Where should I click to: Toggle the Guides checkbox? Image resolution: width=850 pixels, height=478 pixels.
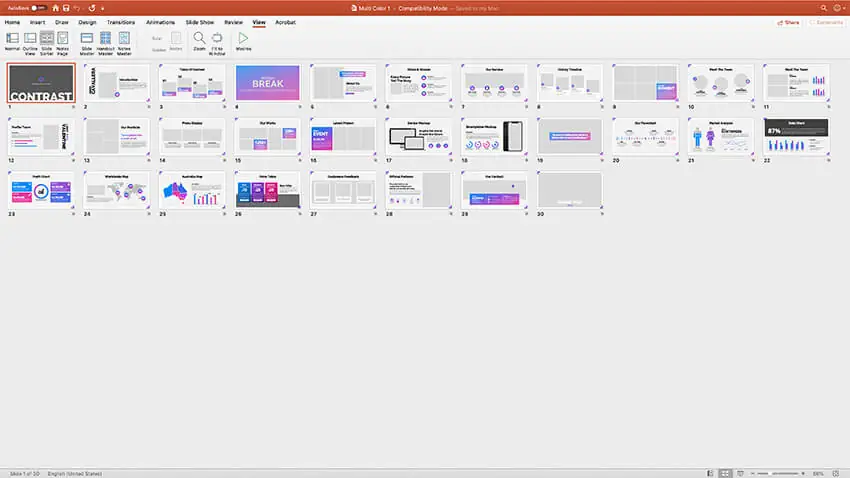click(x=158, y=50)
